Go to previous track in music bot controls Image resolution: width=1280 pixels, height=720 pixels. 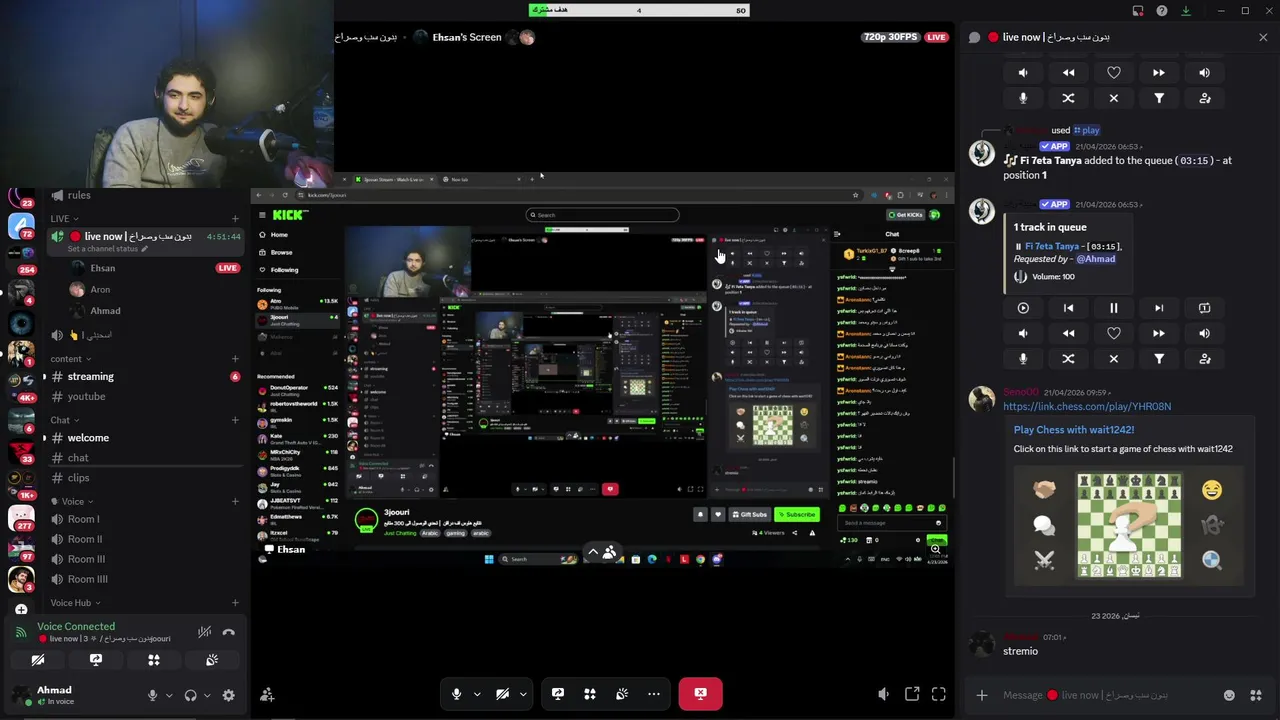(x=1068, y=308)
